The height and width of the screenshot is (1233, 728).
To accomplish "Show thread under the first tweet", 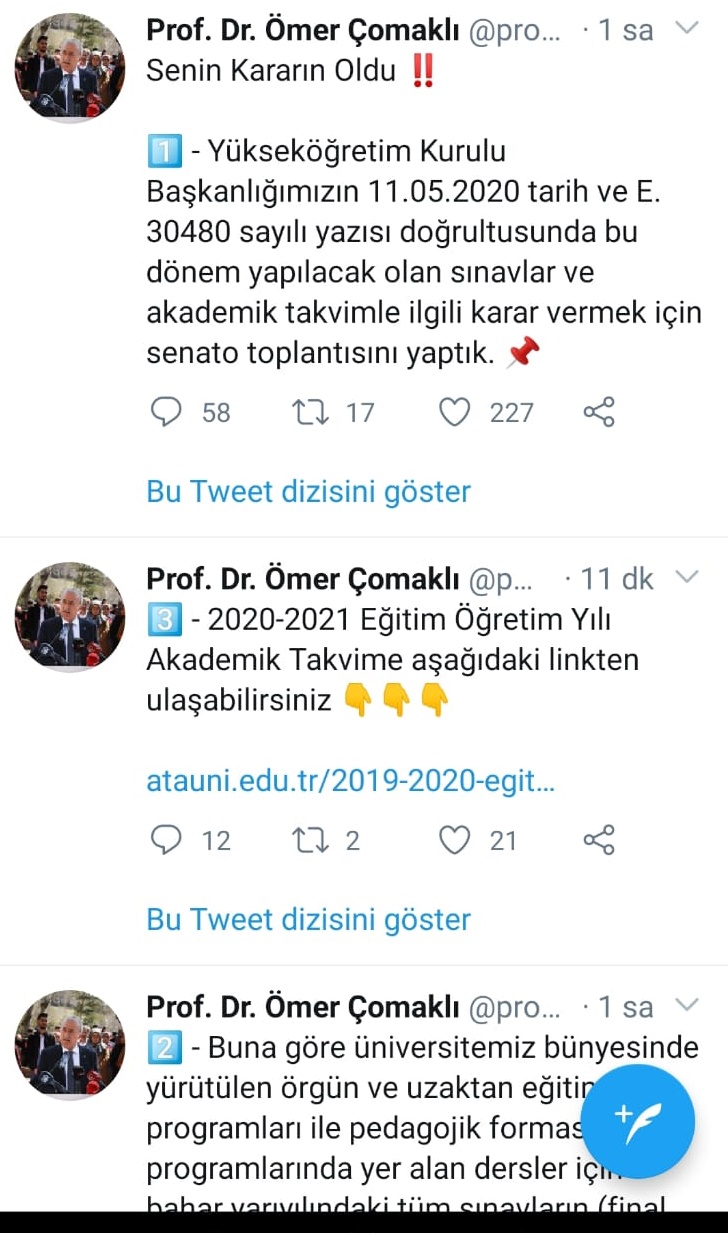I will [308, 491].
